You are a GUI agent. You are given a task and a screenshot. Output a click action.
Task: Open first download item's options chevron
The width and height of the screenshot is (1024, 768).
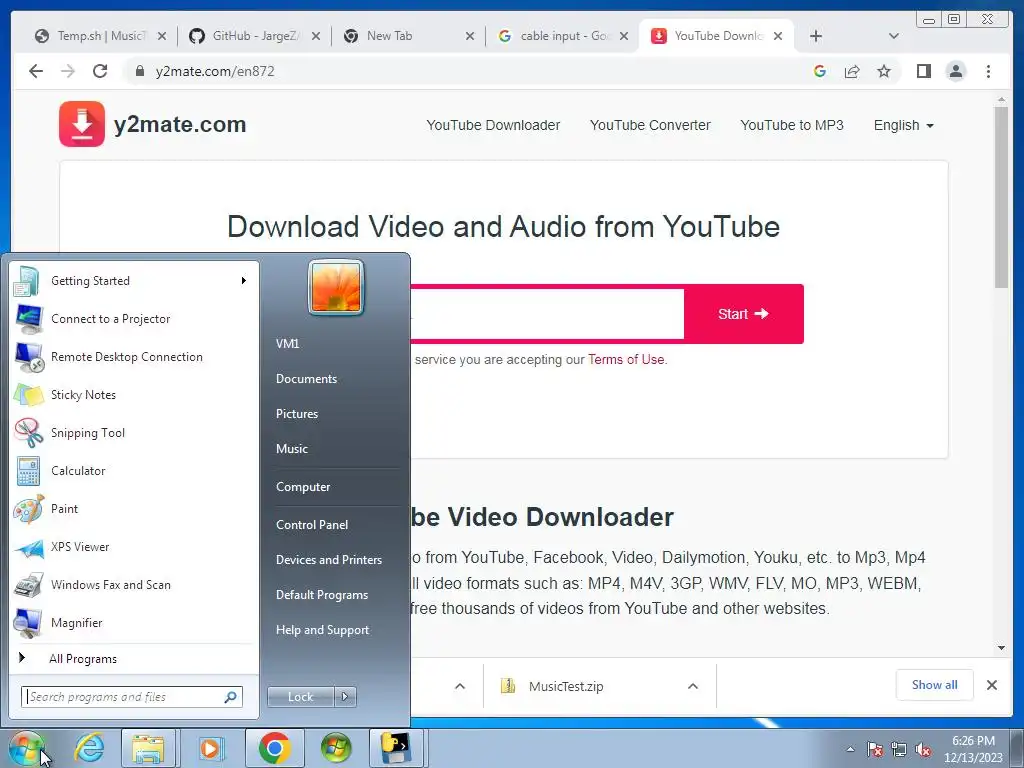(x=460, y=686)
